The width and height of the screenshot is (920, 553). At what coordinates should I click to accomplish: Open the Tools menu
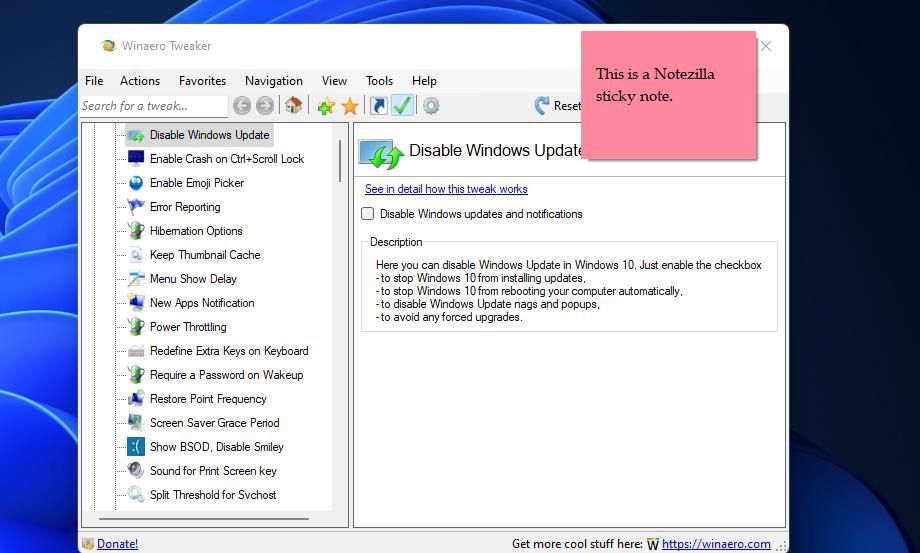tap(379, 81)
